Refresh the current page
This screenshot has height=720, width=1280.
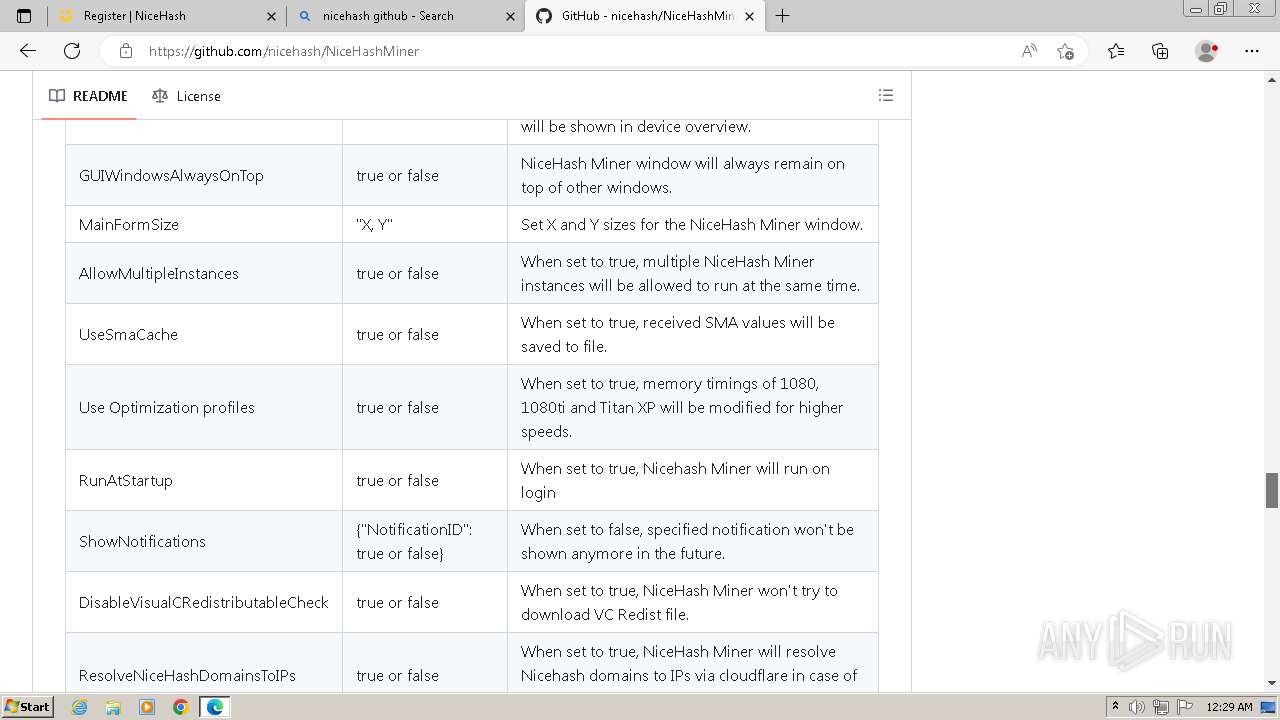click(x=72, y=51)
